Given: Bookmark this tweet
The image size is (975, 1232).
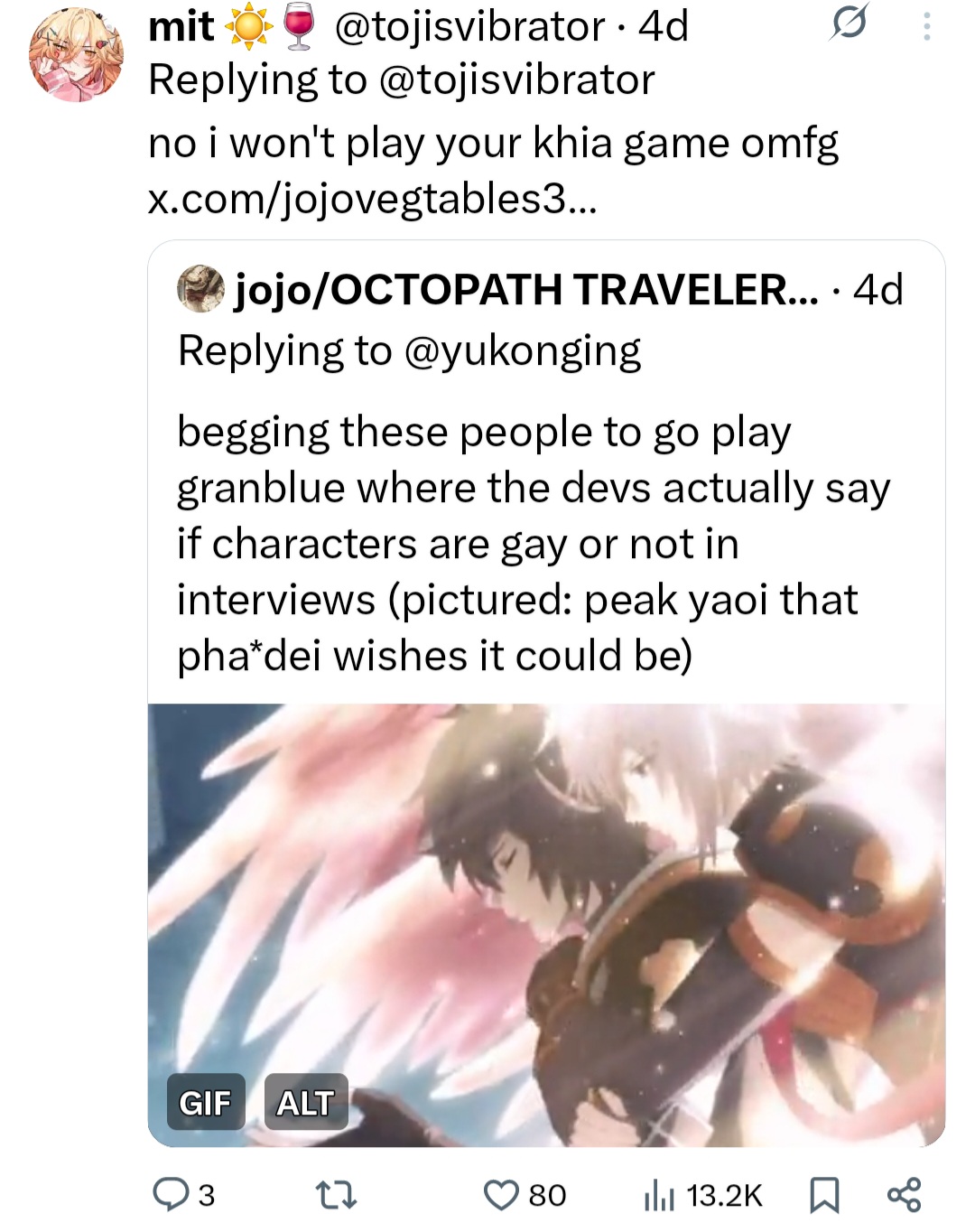Looking at the screenshot, I should tap(824, 1196).
